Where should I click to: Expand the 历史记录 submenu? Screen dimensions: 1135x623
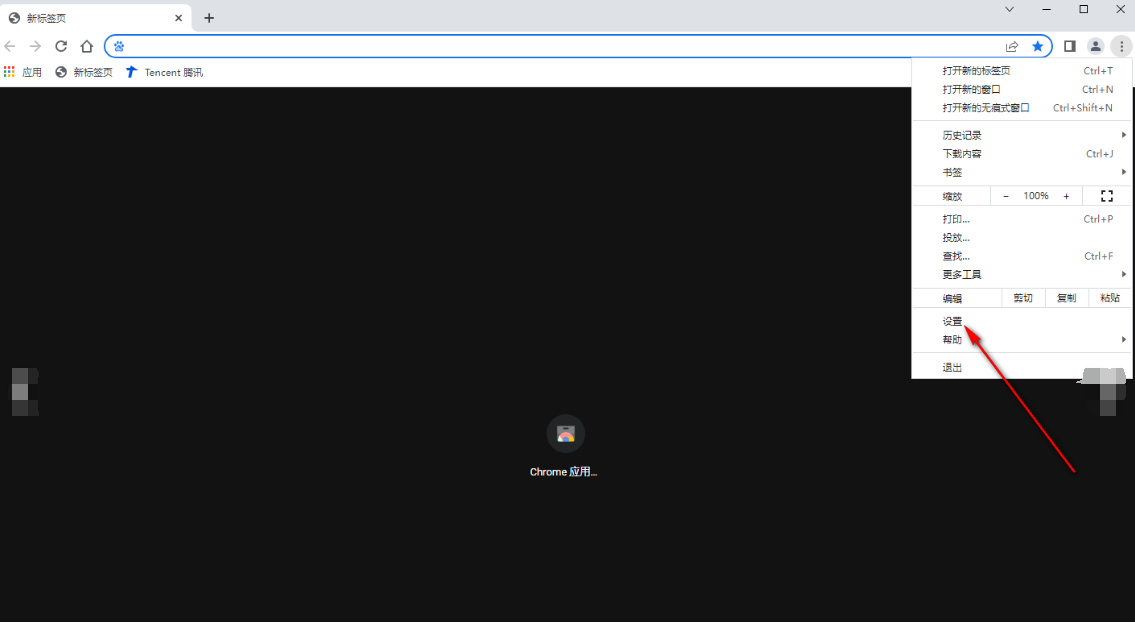pos(1022,135)
